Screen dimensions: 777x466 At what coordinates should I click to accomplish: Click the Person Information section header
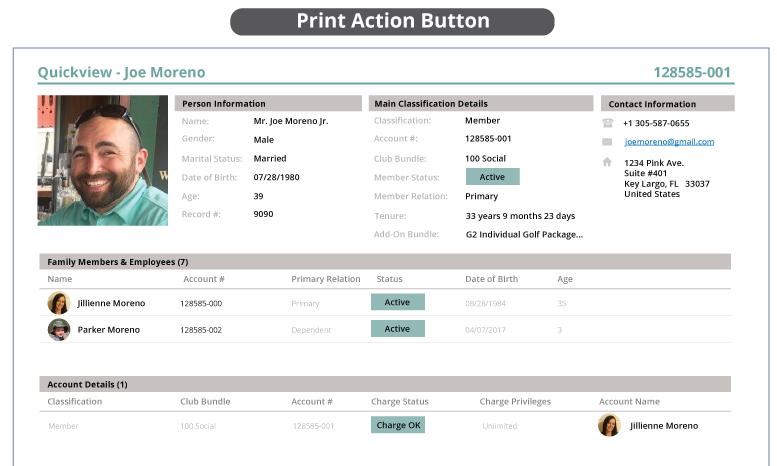(224, 103)
